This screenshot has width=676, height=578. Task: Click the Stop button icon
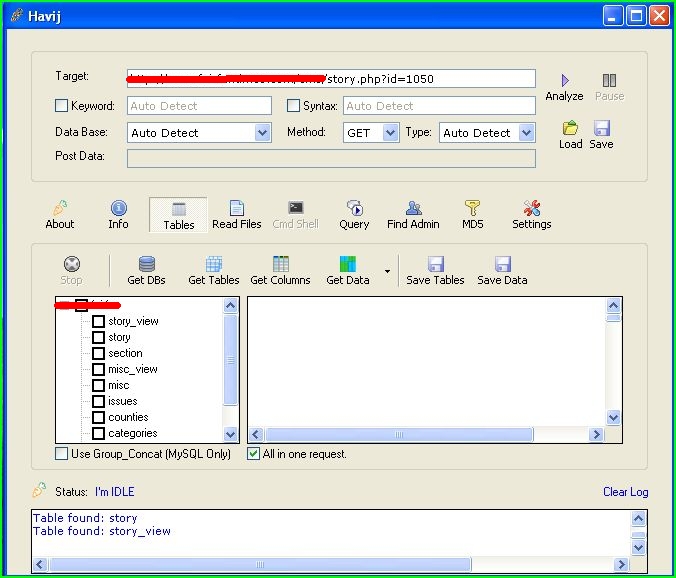pyautogui.click(x=72, y=264)
